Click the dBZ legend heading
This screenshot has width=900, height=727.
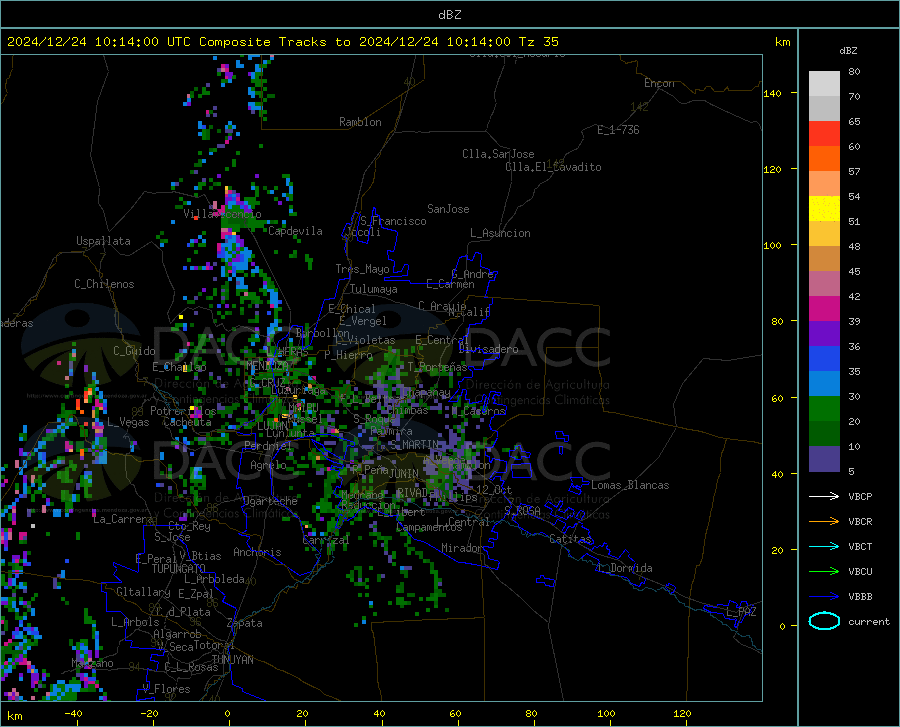pyautogui.click(x=848, y=50)
